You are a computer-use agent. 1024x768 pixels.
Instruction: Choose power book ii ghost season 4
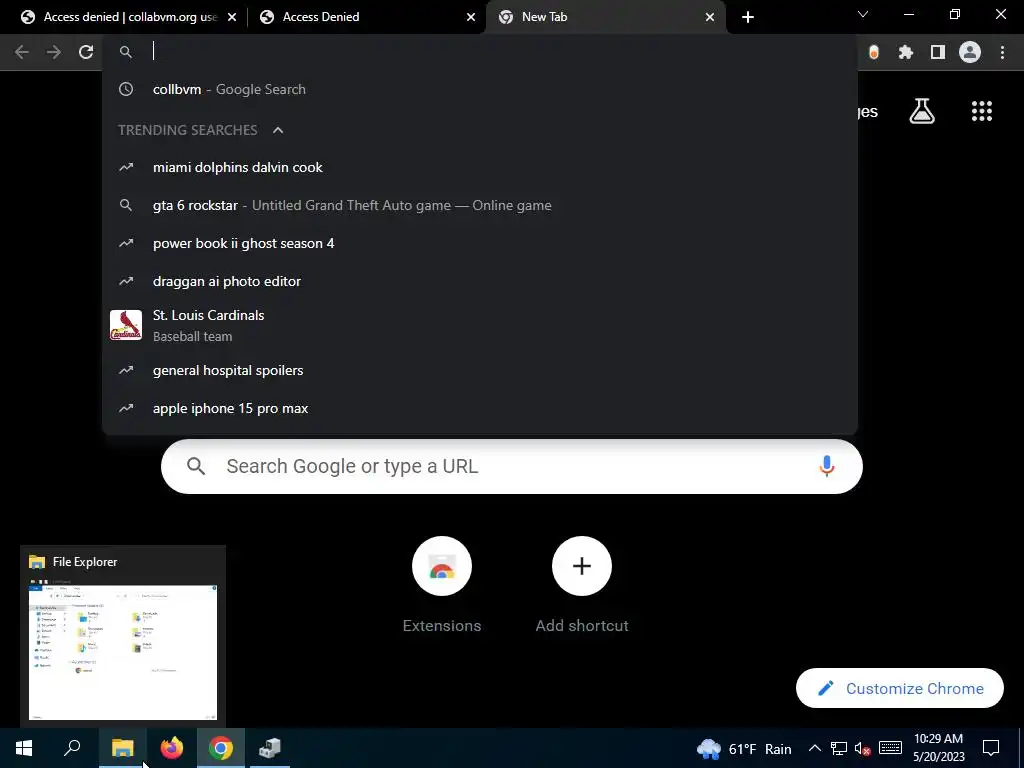click(x=479, y=244)
